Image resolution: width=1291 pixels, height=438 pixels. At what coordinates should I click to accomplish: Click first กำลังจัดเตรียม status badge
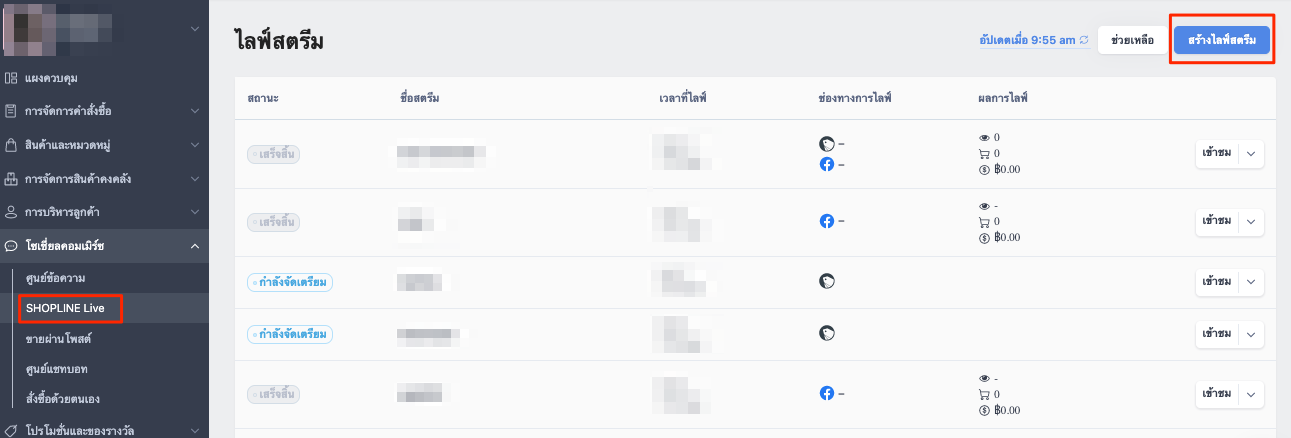(x=290, y=282)
